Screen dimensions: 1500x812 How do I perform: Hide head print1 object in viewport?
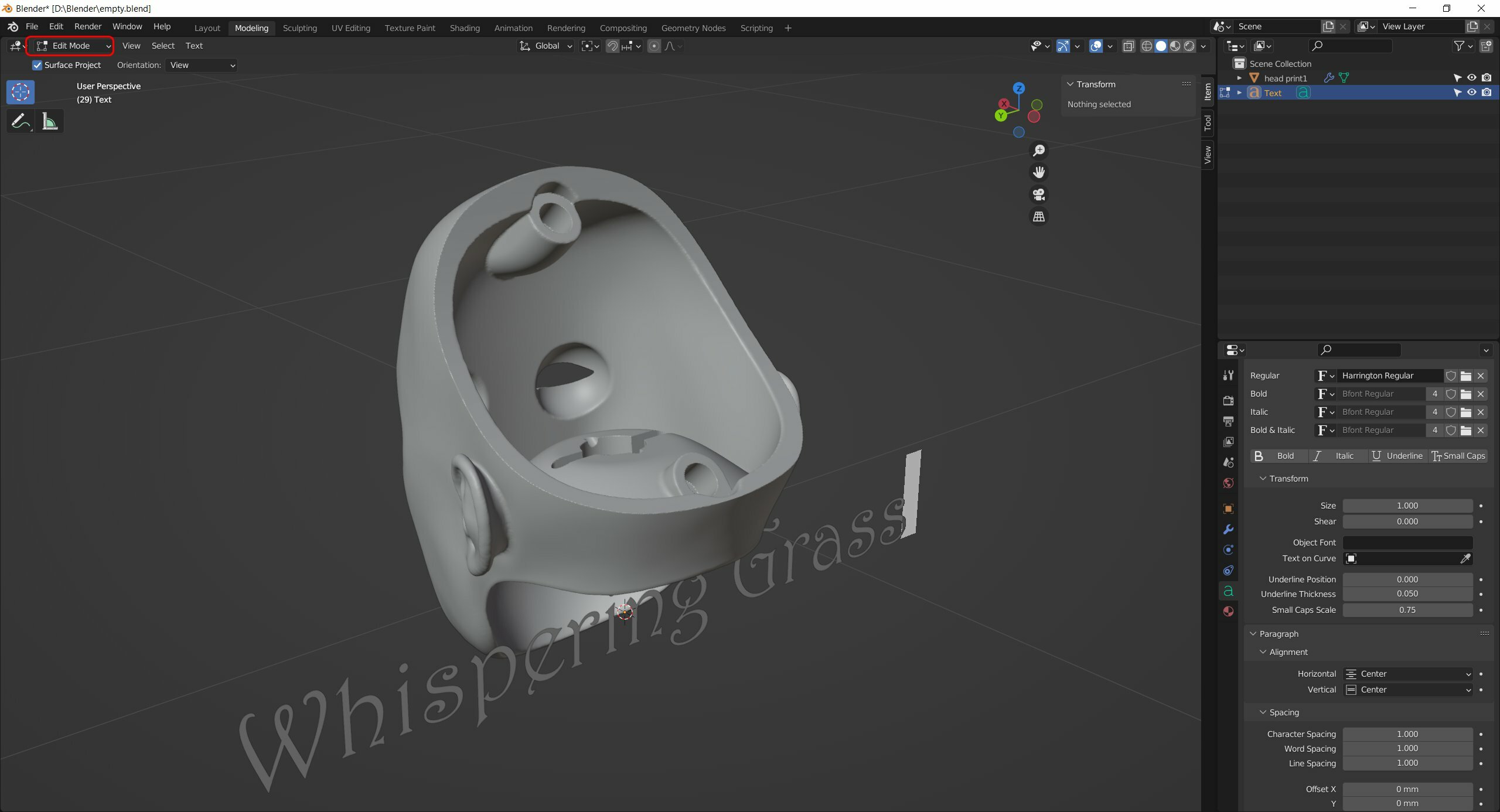[x=1471, y=78]
